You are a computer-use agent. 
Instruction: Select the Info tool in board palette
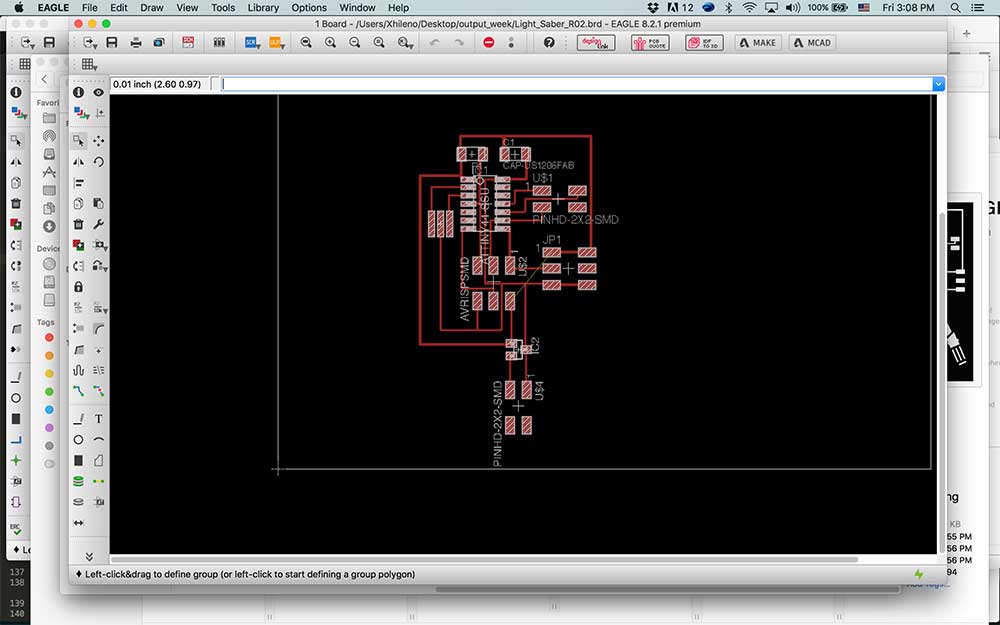pos(78,92)
